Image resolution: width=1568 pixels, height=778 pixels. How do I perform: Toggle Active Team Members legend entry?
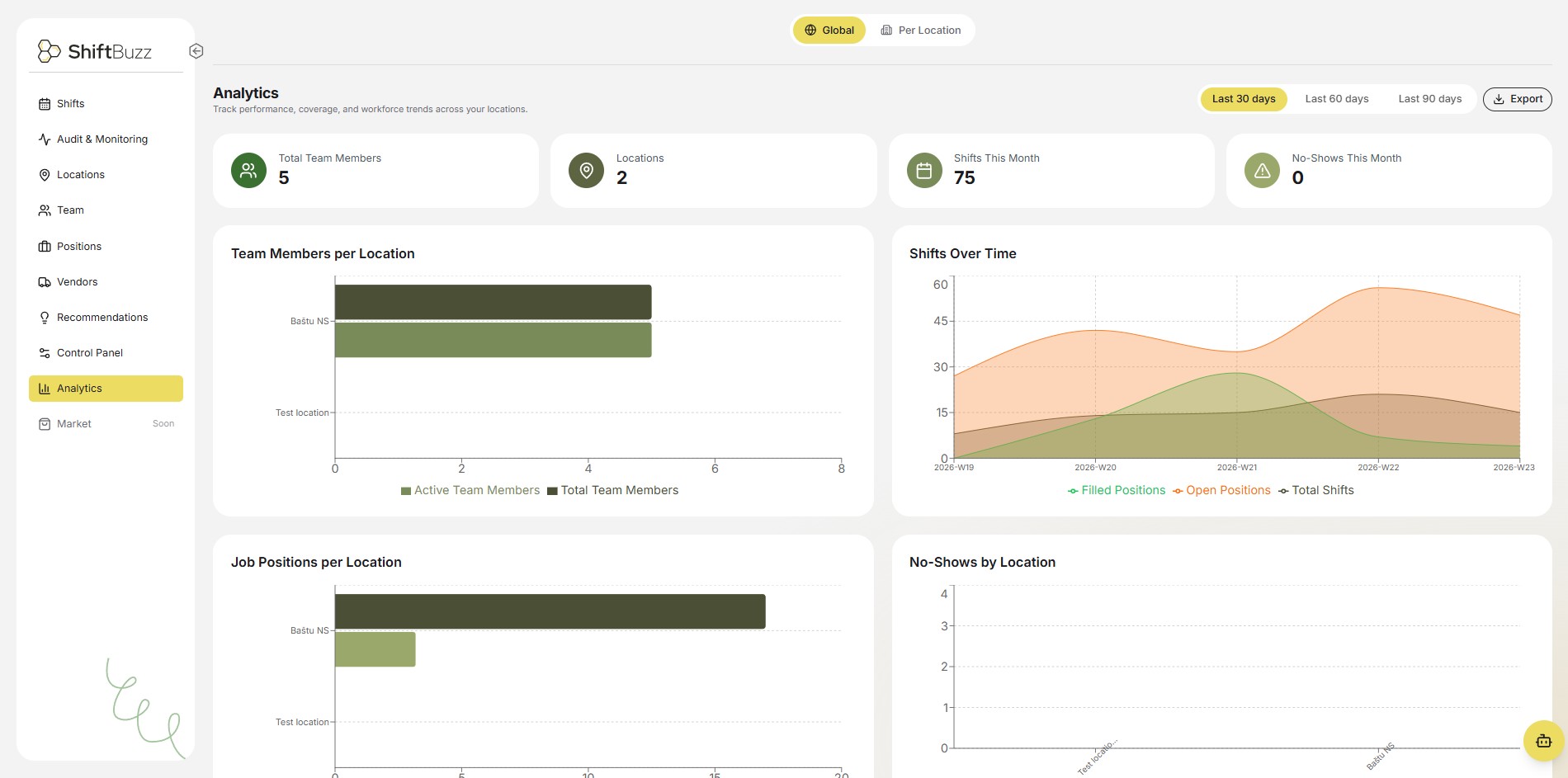pyautogui.click(x=470, y=490)
